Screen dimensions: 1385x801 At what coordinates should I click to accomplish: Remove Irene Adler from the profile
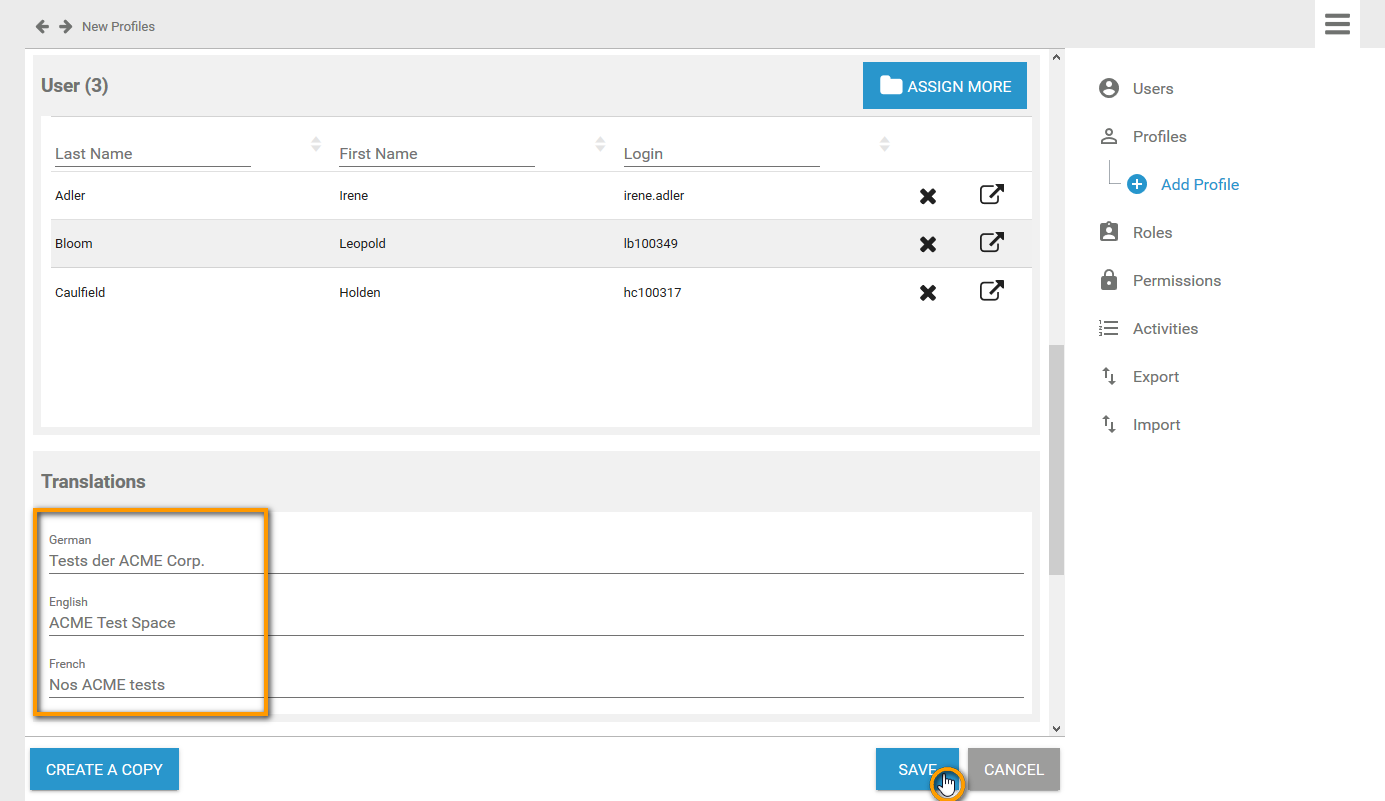point(928,196)
